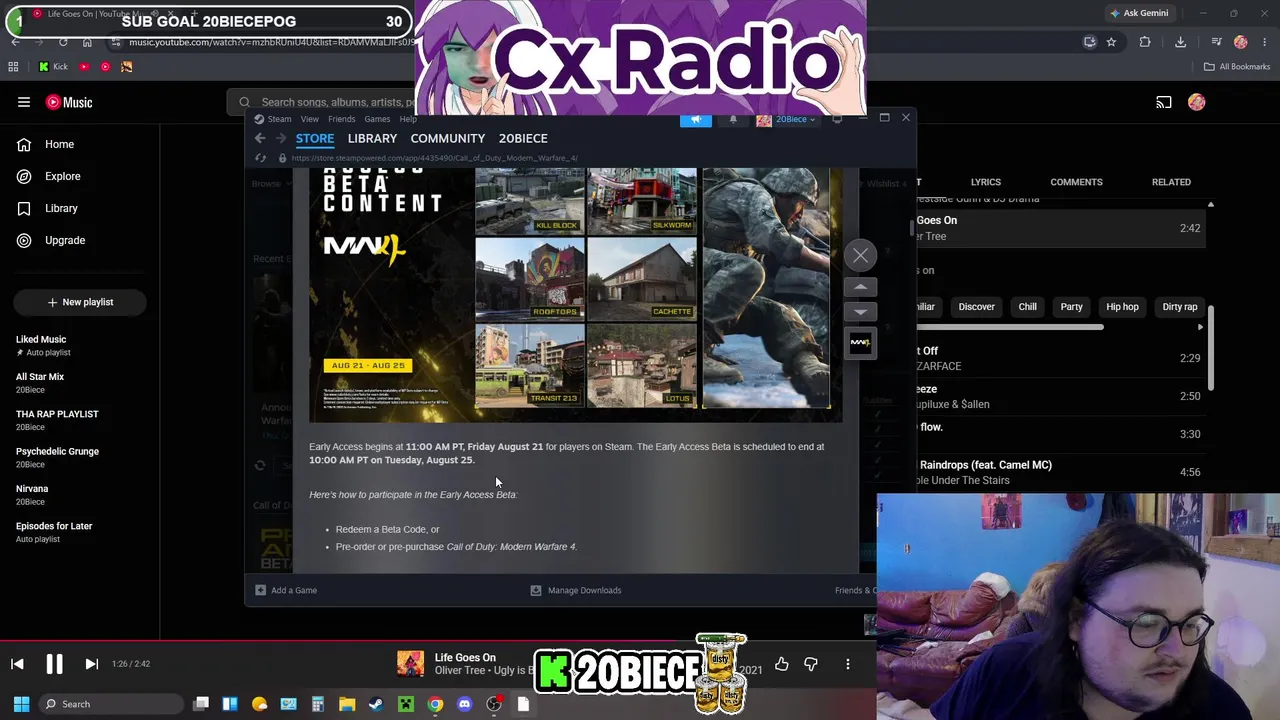1280x720 pixels.
Task: Open Manage Downloads in Steam
Action: tap(576, 590)
